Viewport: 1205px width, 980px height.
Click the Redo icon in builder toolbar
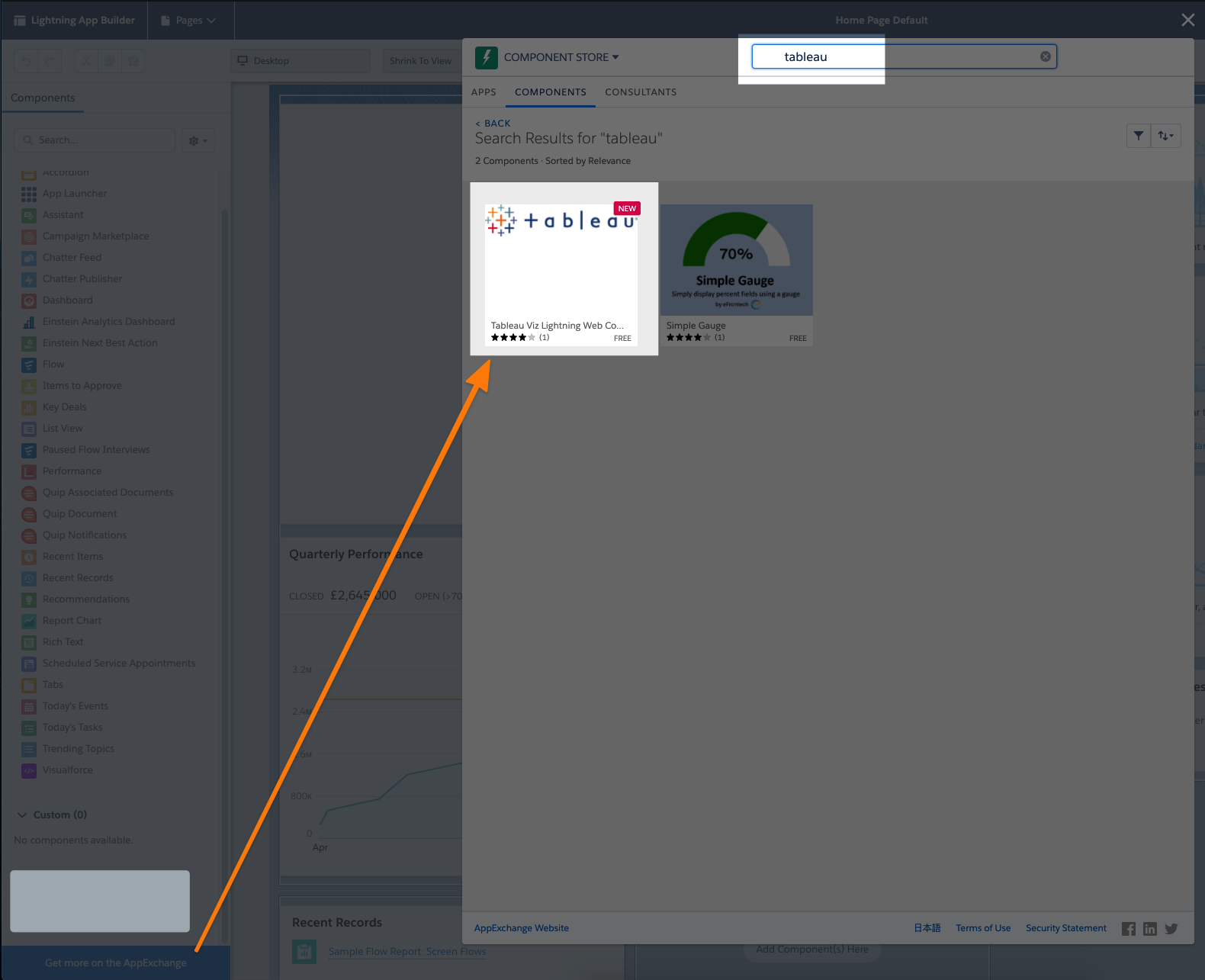50,61
